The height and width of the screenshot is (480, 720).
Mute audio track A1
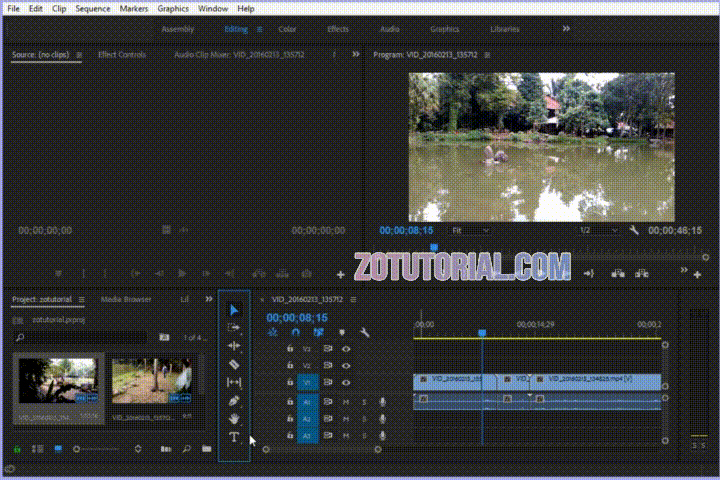coord(346,402)
